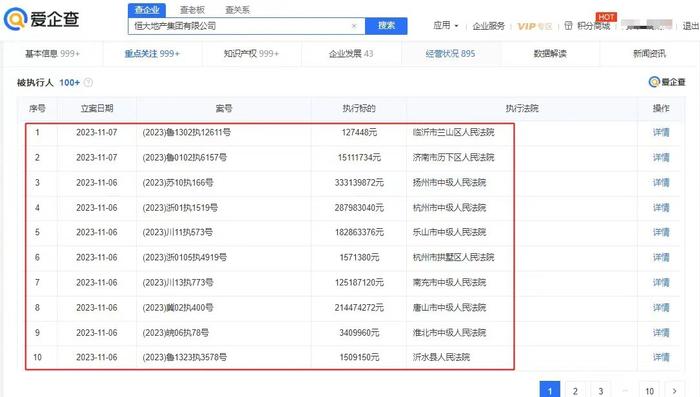
Task: Click the blue 搜索 button
Action: (386, 26)
